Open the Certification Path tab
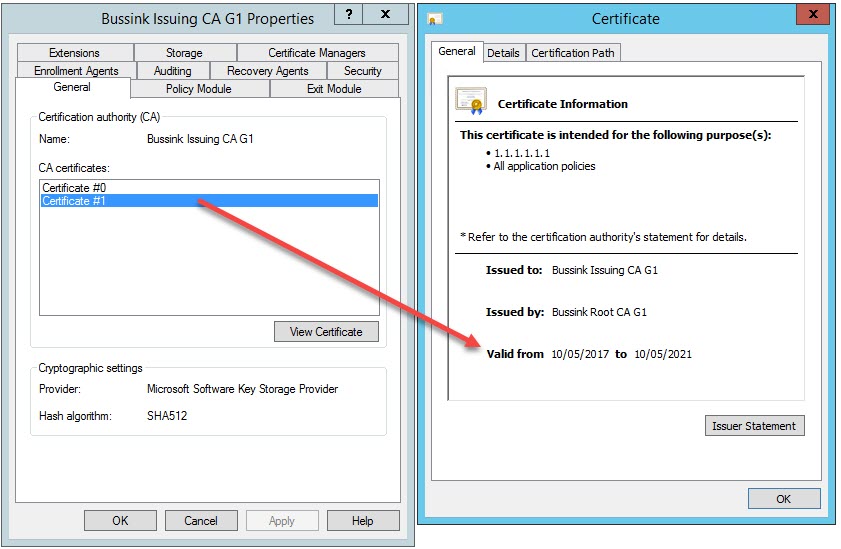 point(574,53)
